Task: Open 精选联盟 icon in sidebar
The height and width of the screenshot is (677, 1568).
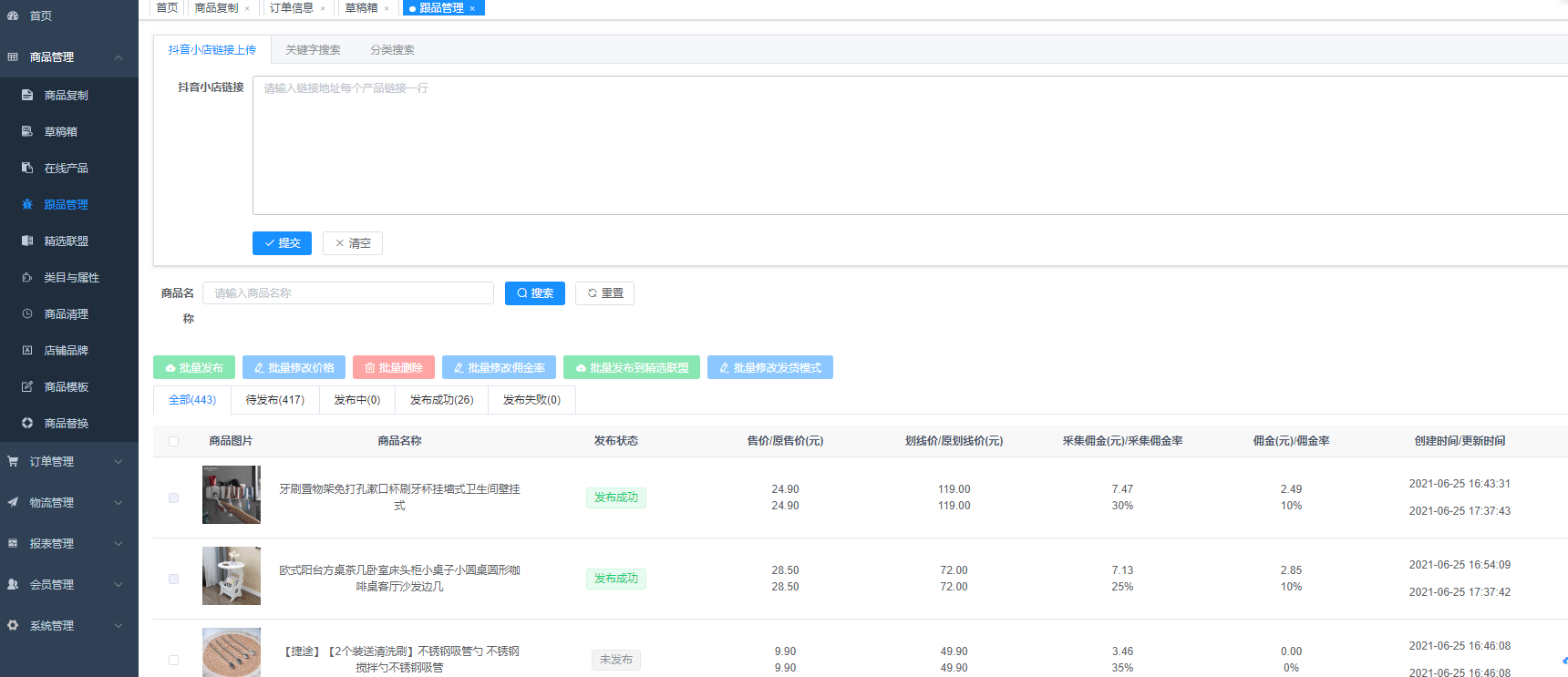Action: 27,241
